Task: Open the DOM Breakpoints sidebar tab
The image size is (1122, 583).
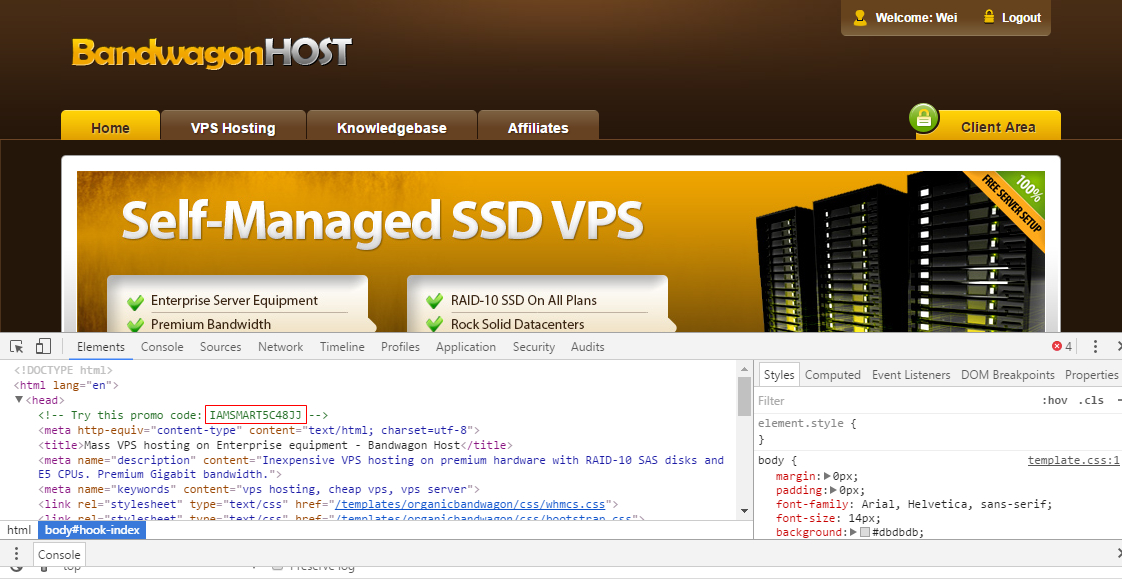Action: 1008,375
